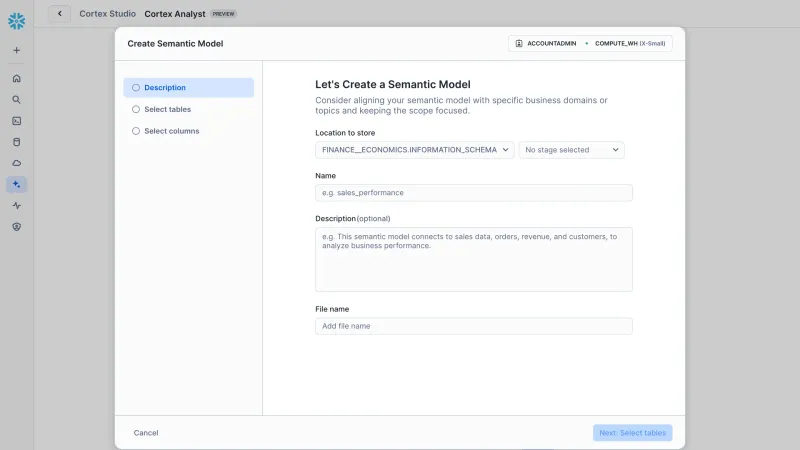Open the No stage selected dropdown
Screen dimensions: 800x450
point(571,150)
